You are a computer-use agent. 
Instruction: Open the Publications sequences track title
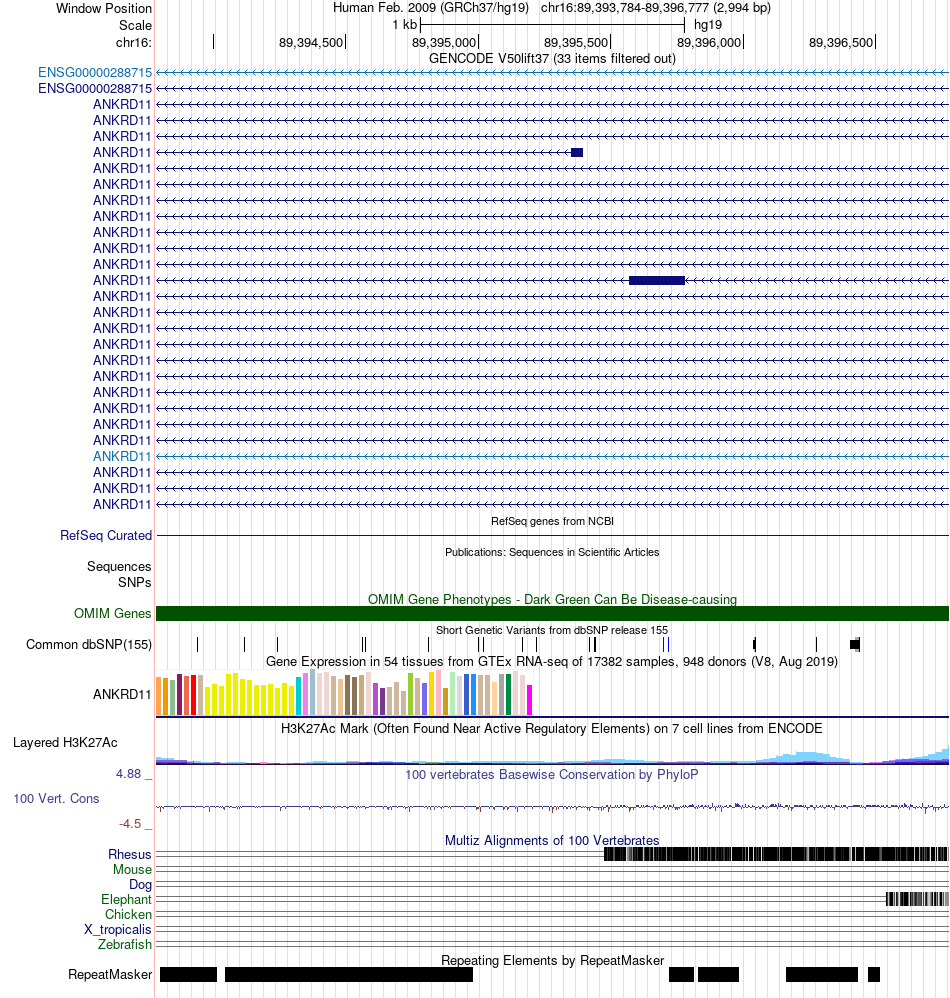click(552, 552)
